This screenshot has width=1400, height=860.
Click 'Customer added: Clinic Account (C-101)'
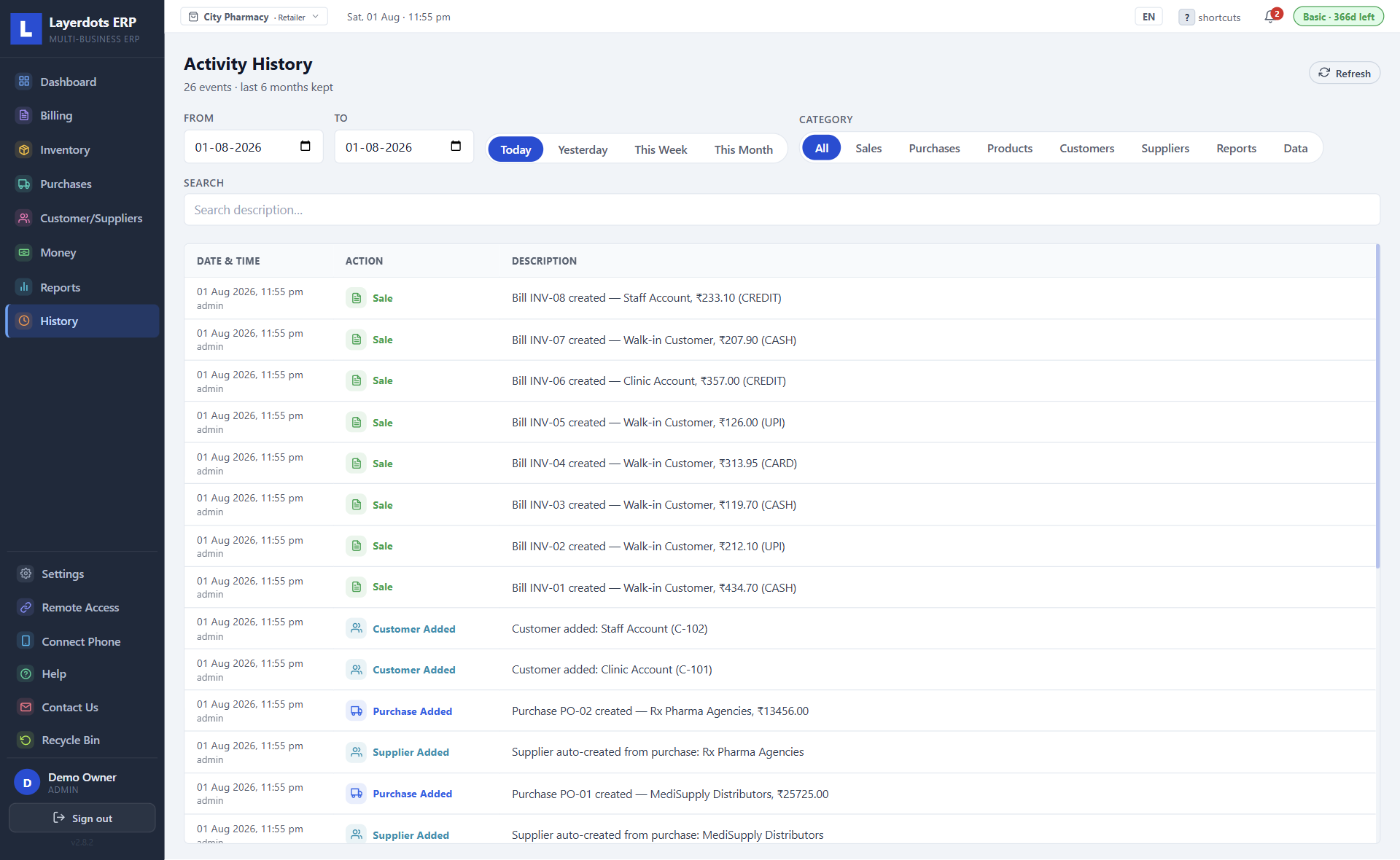point(612,669)
